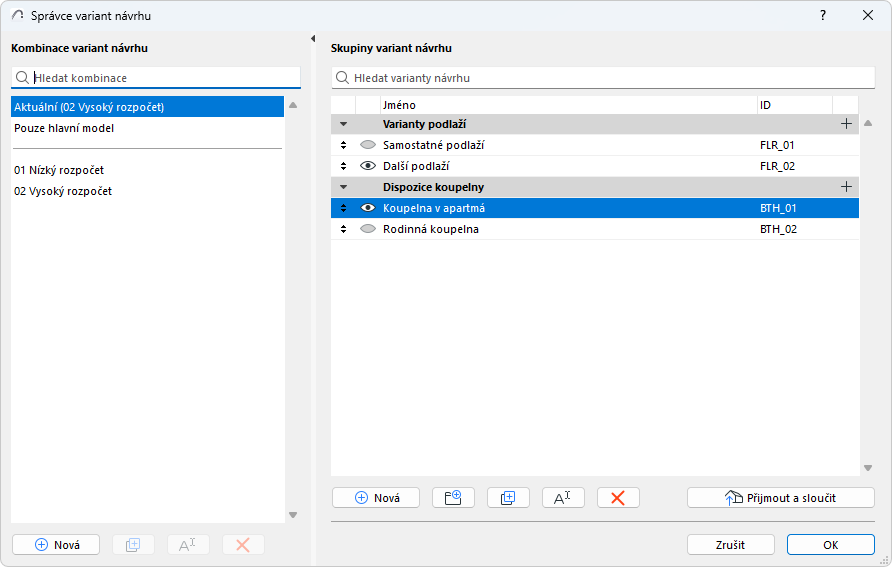Collapse Varianty podlaží group

tap(344, 124)
